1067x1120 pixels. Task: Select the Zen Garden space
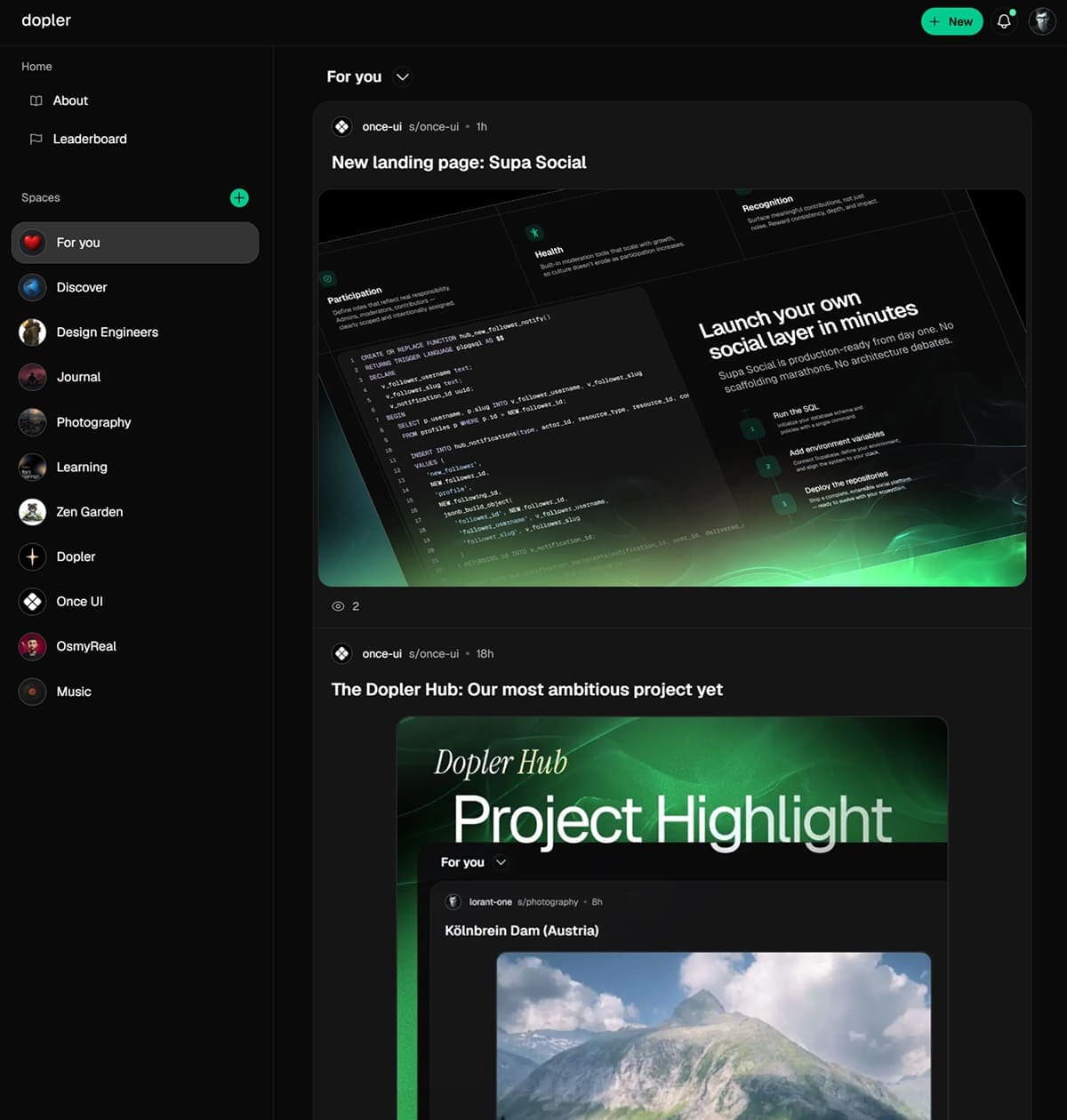tap(89, 512)
